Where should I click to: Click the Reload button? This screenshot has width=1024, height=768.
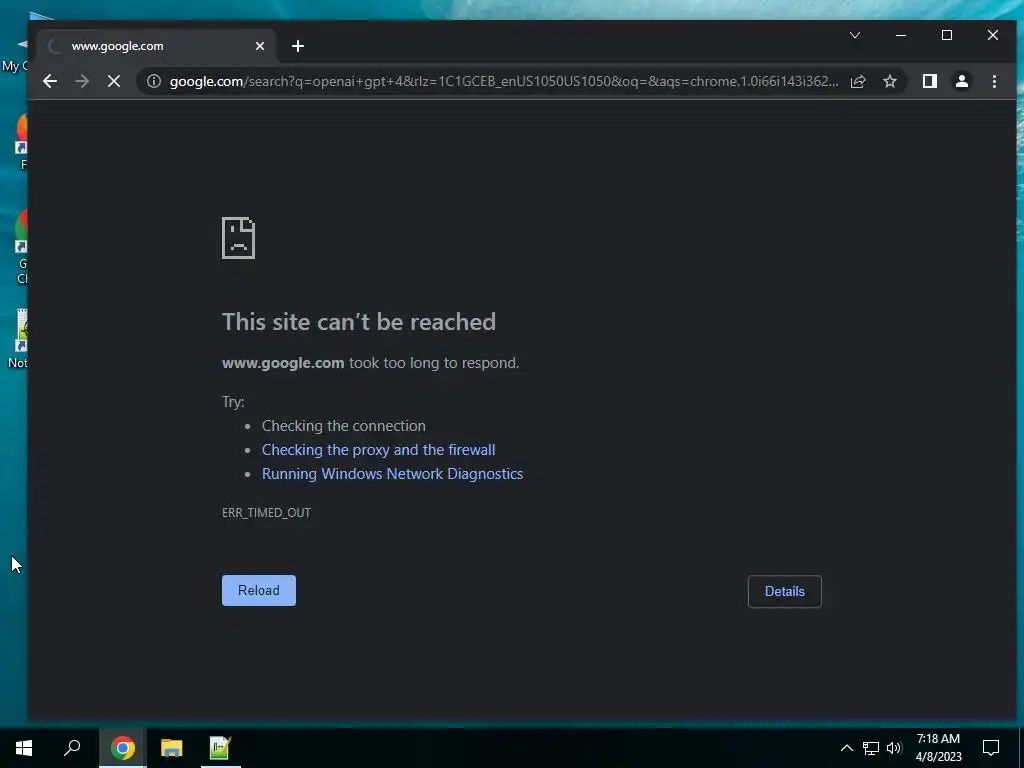coord(259,590)
